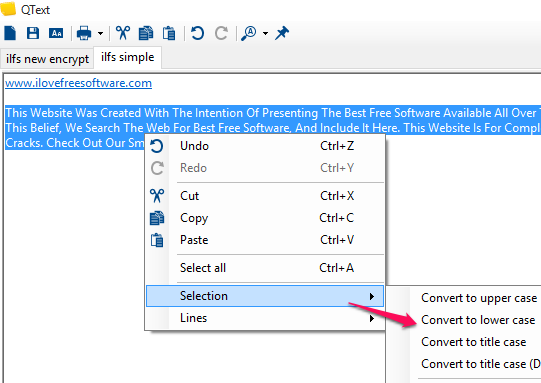Choose Convert to upper case
The height and width of the screenshot is (383, 541).
[479, 298]
